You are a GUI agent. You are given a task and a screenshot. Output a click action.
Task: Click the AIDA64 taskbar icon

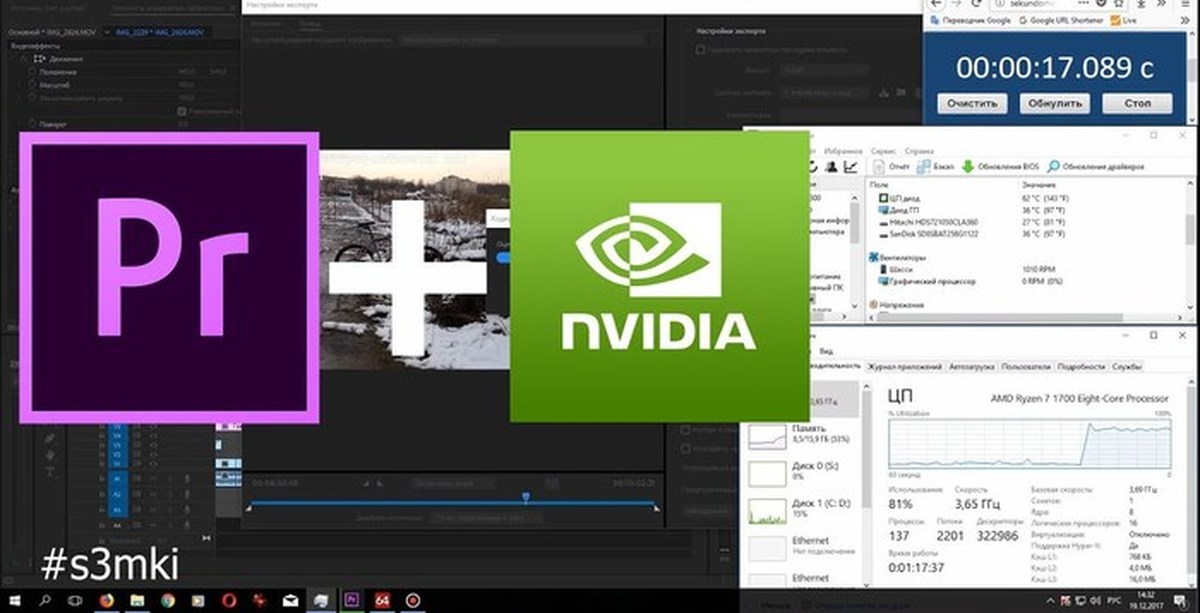pos(382,600)
